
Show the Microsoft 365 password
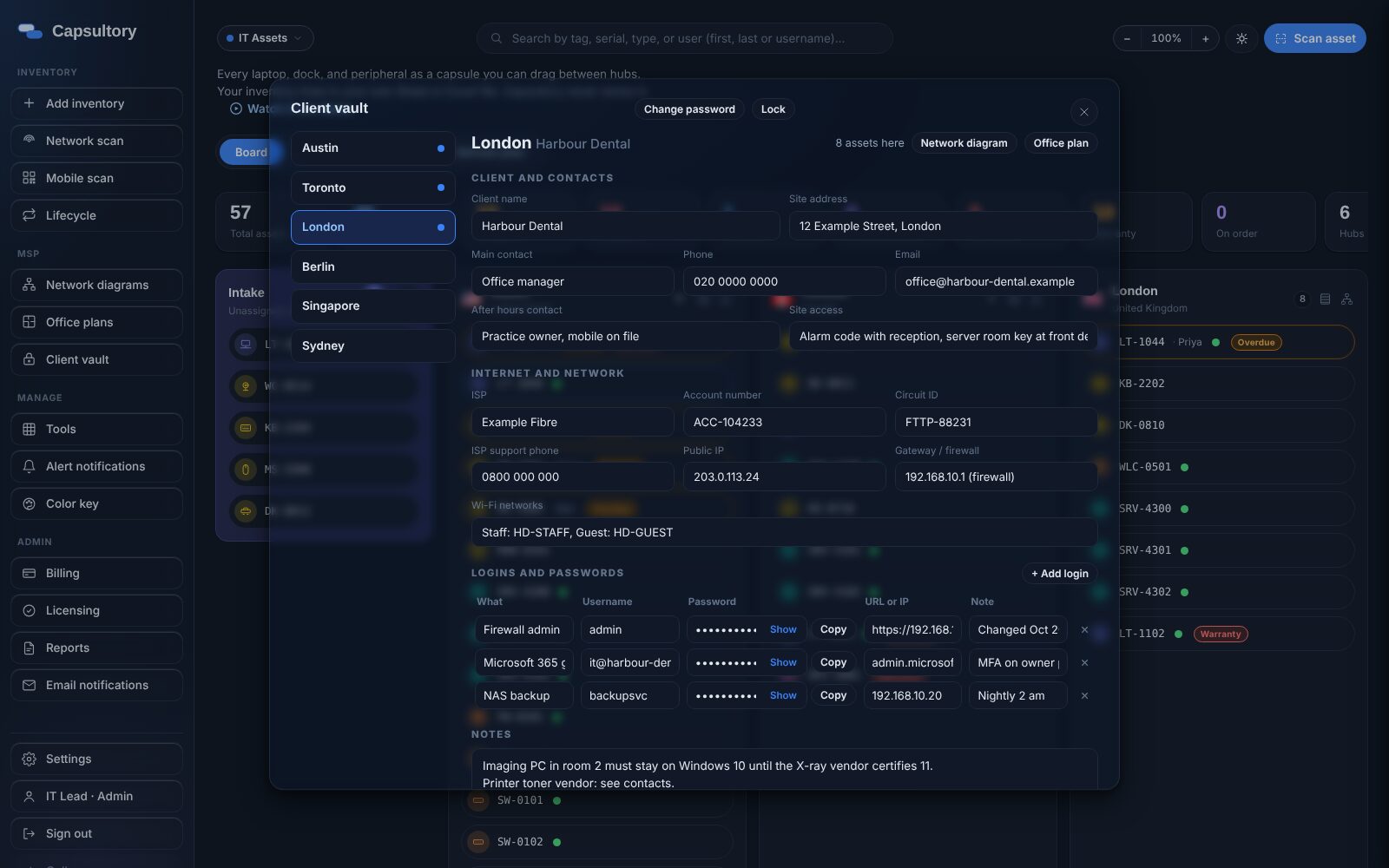click(x=783, y=662)
